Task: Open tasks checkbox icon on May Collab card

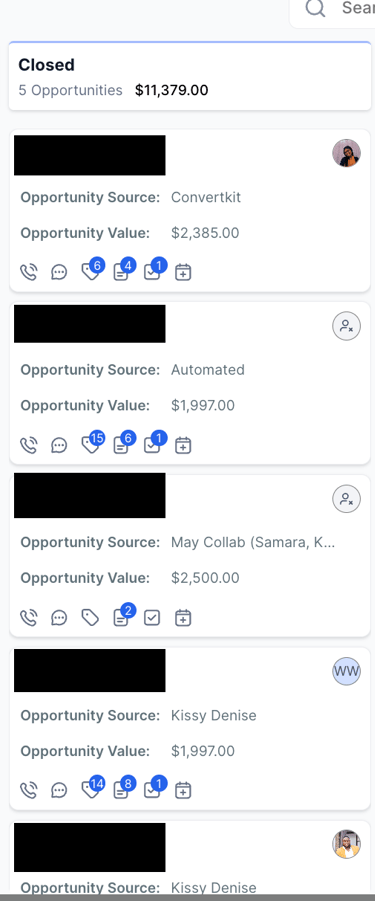Action: point(152,618)
